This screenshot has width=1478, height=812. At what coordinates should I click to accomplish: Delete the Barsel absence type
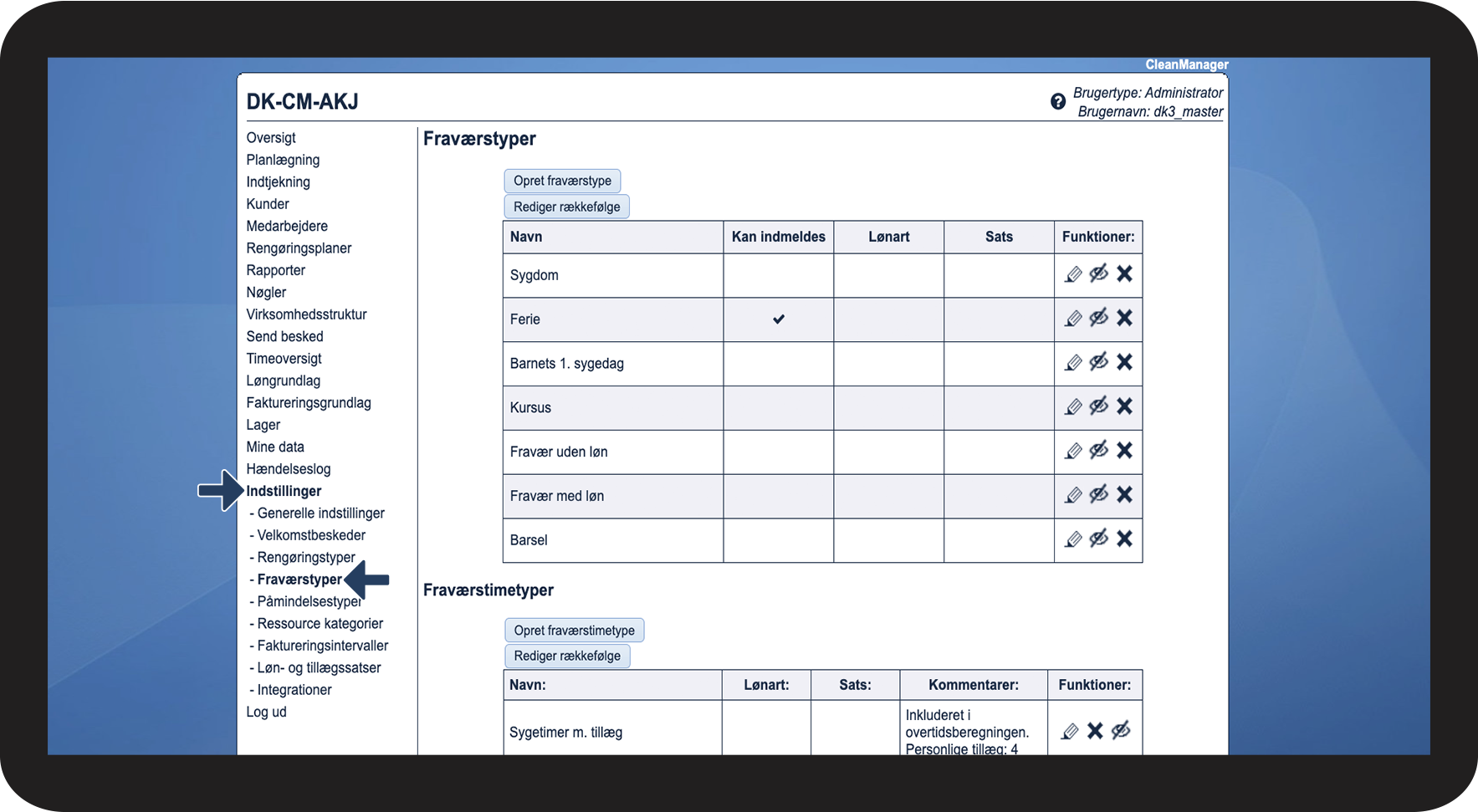click(x=1124, y=539)
